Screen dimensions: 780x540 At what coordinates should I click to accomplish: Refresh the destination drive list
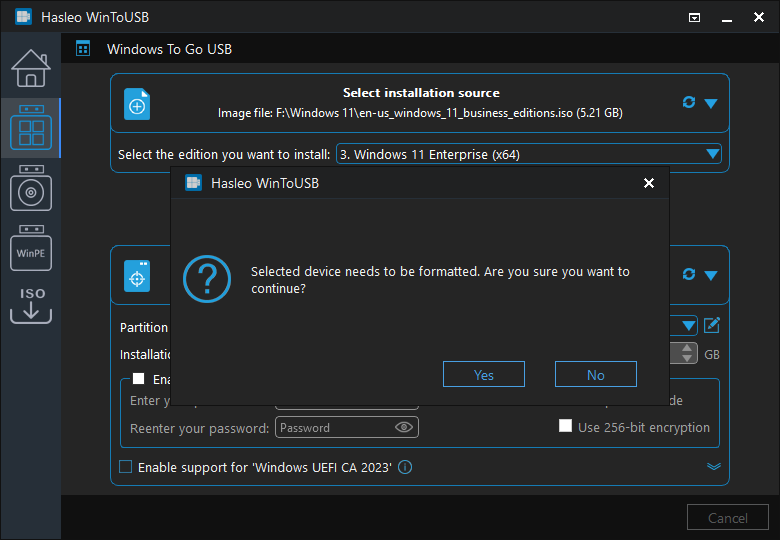(x=688, y=274)
